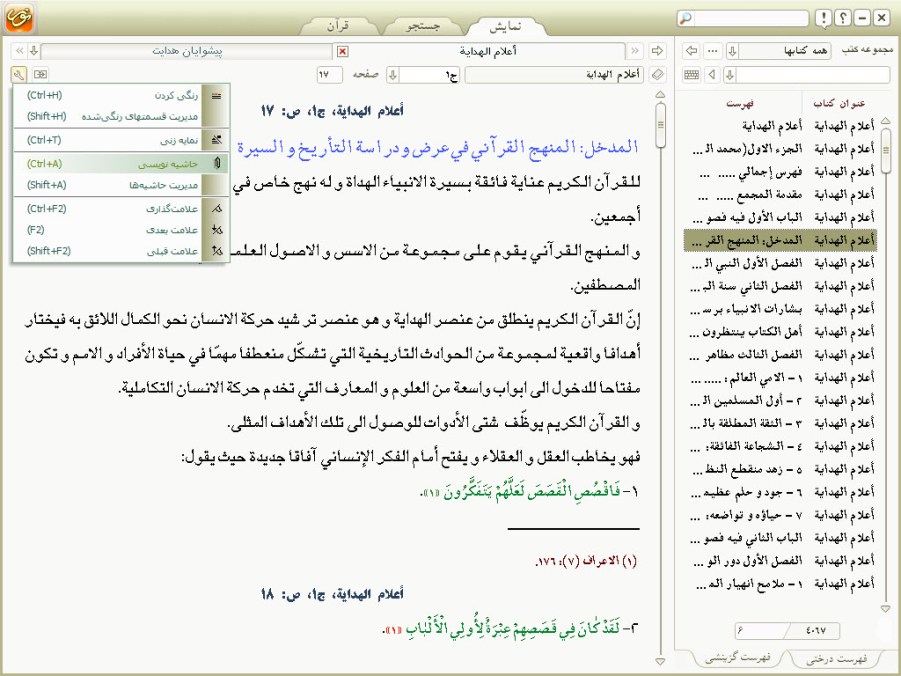Click the boxed-arrow icon beside the wrench
The image size is (901, 676).
[x=40, y=74]
